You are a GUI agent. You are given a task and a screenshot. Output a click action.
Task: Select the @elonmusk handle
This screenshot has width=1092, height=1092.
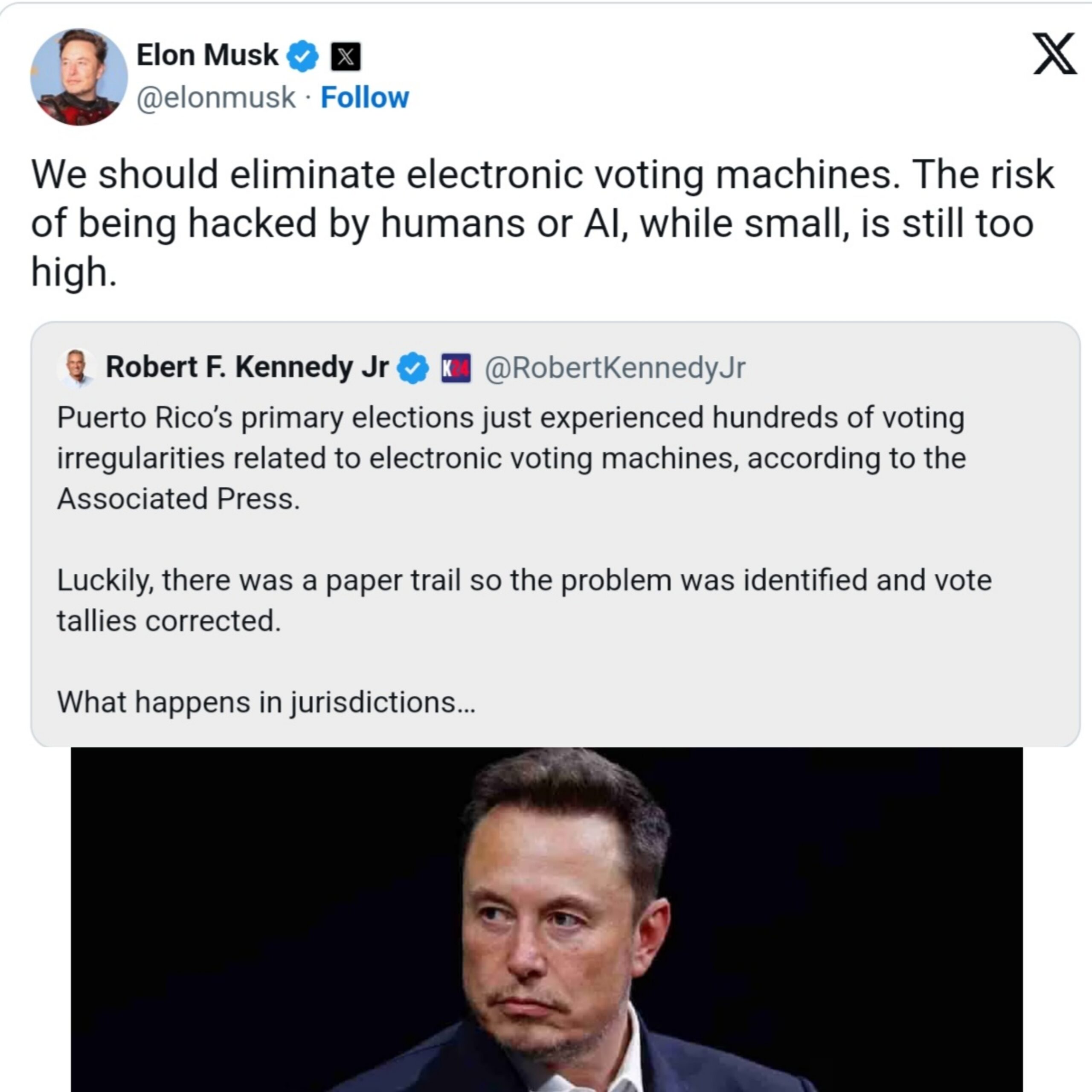click(216, 98)
